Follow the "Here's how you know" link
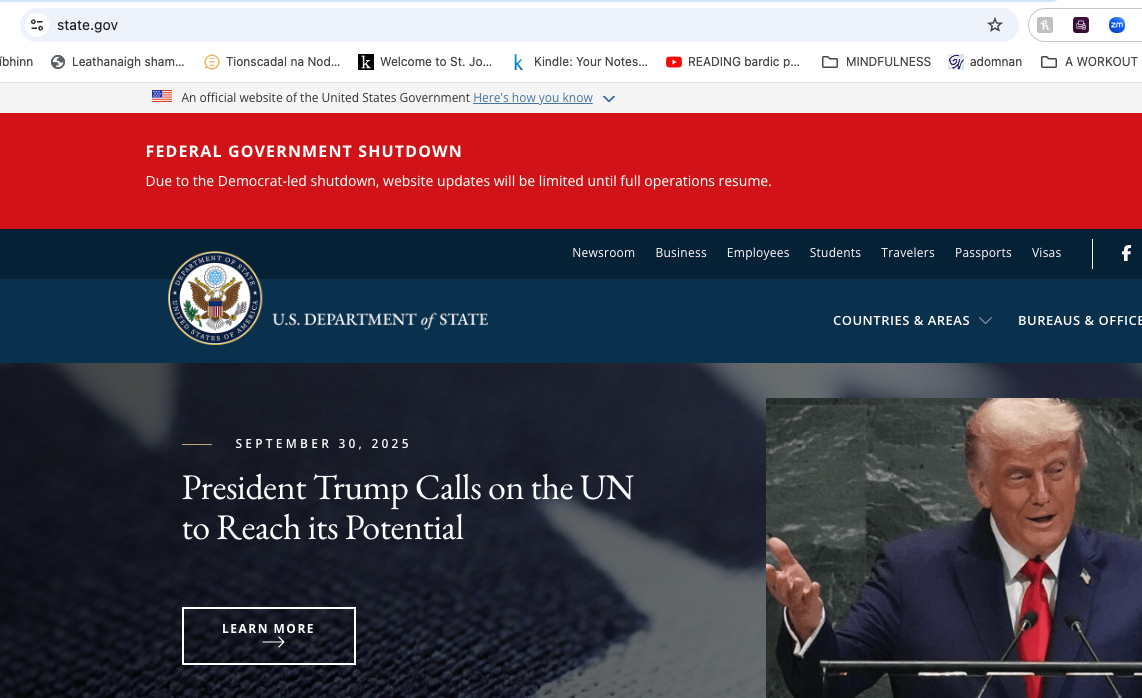 (x=532, y=98)
